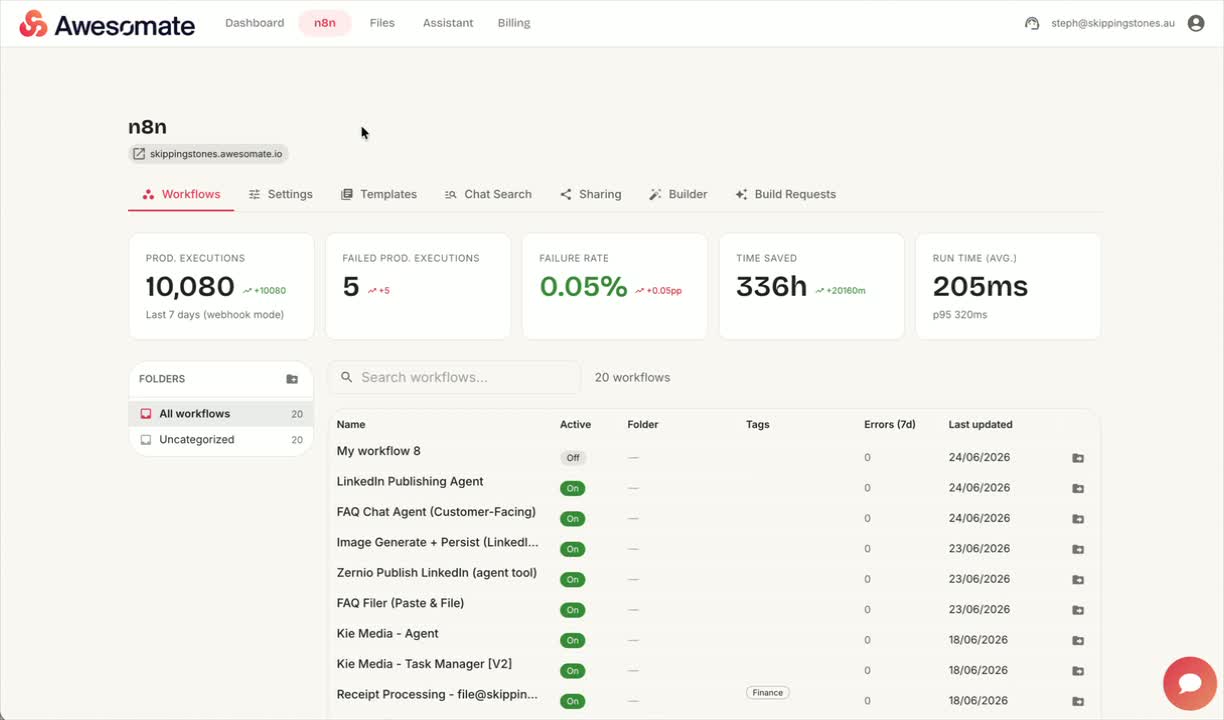Click move-to-folder icon for LinkedIn Publishing Agent
Viewport: 1224px width, 720px height.
[x=1078, y=488]
